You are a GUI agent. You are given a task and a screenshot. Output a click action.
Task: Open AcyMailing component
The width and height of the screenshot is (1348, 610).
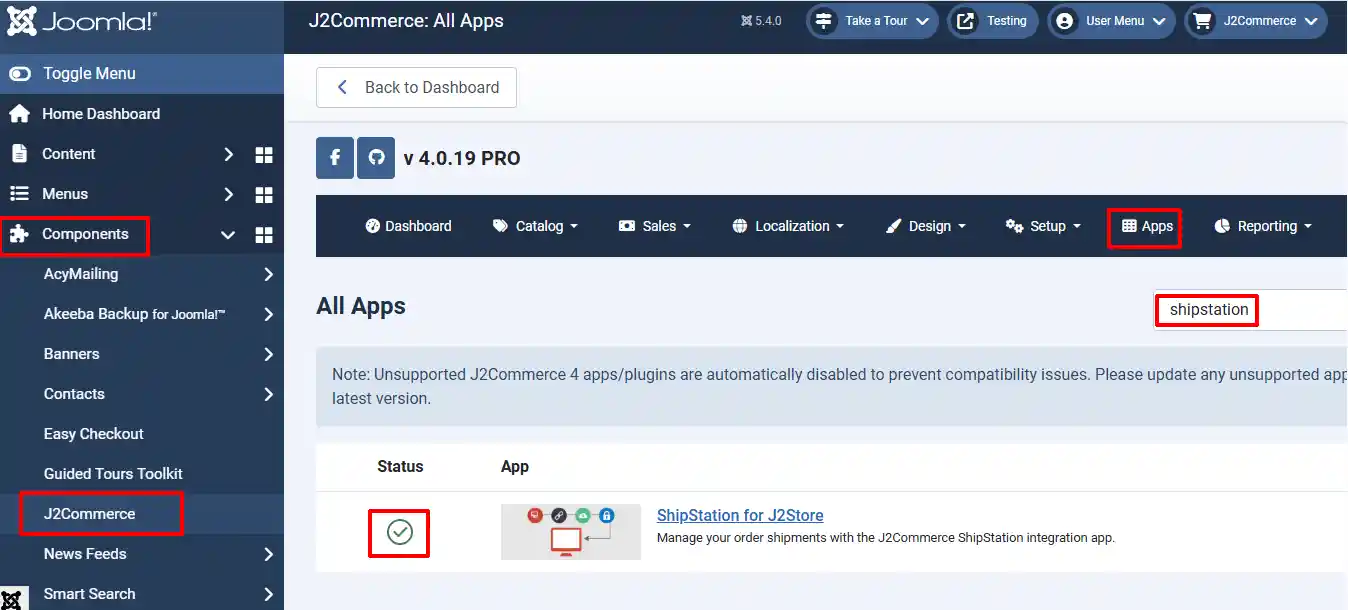click(81, 274)
